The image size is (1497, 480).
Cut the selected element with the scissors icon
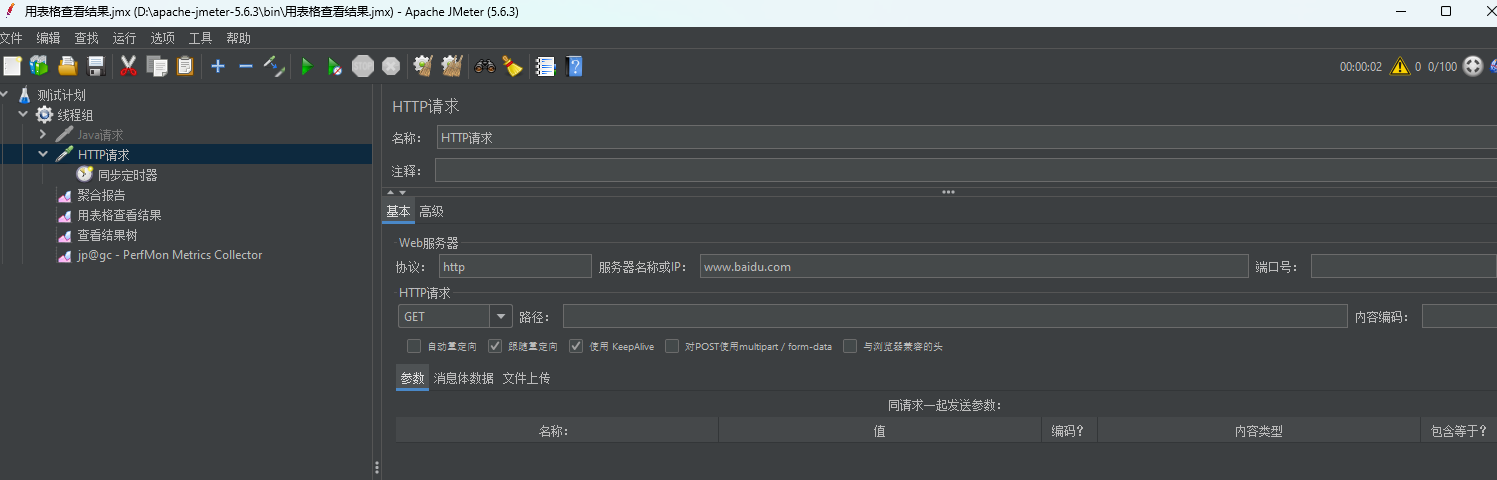(128, 66)
